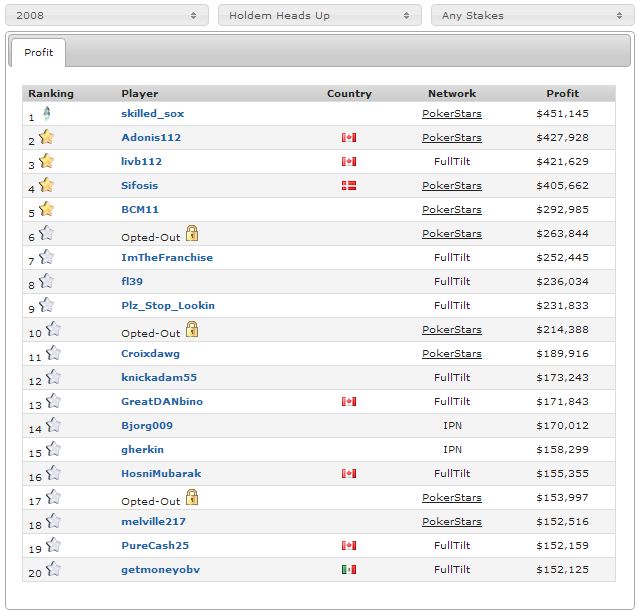
Task: Click PokerStars link in melville217 row
Action: tap(452, 522)
